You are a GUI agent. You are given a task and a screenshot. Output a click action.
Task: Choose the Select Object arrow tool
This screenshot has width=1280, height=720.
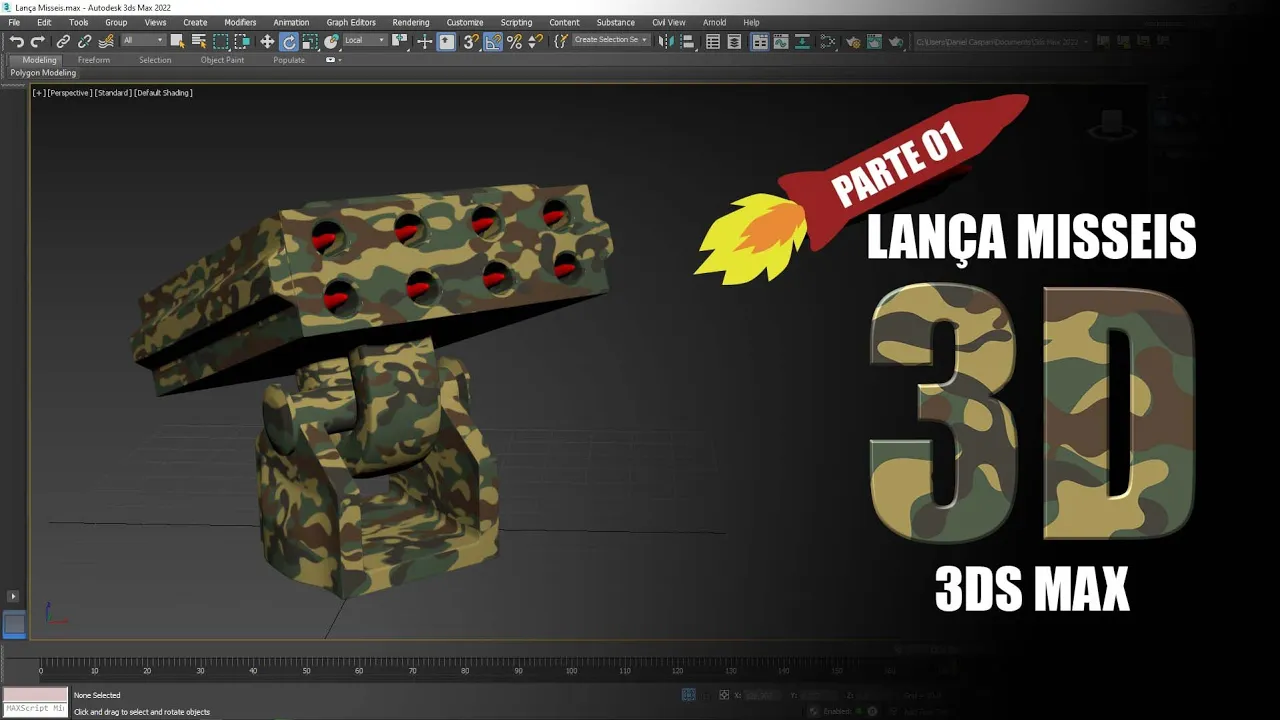click(x=177, y=41)
